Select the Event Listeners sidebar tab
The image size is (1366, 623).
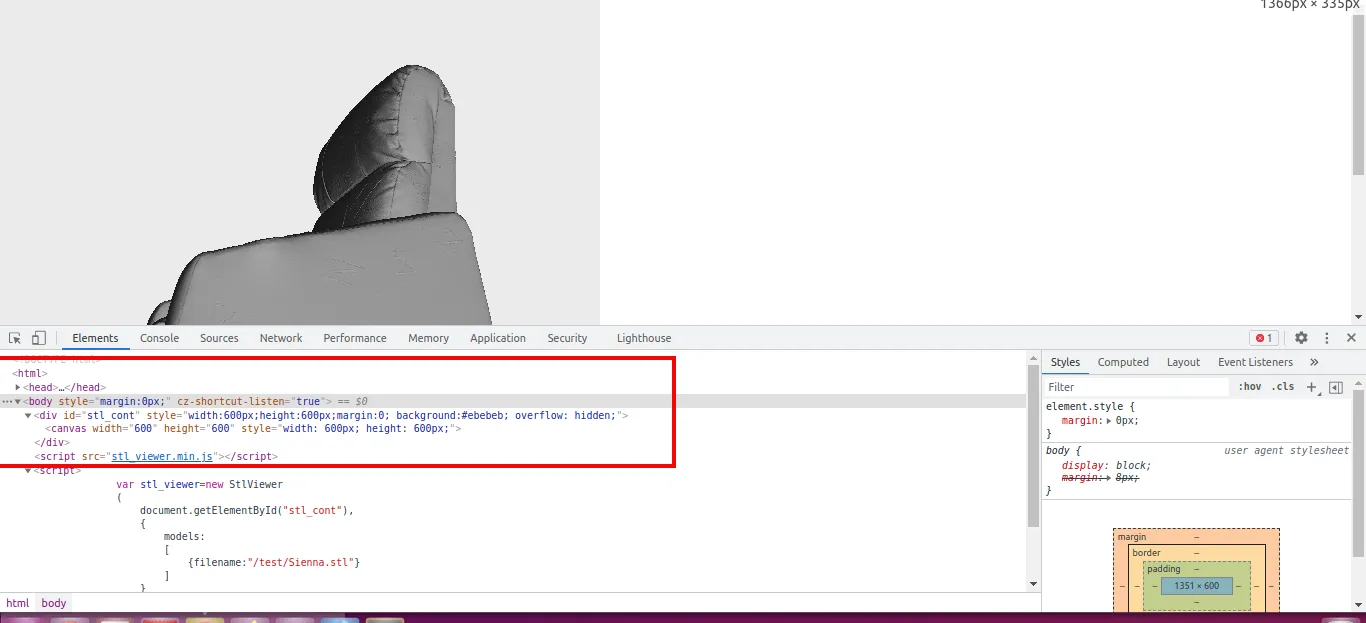[1255, 362]
